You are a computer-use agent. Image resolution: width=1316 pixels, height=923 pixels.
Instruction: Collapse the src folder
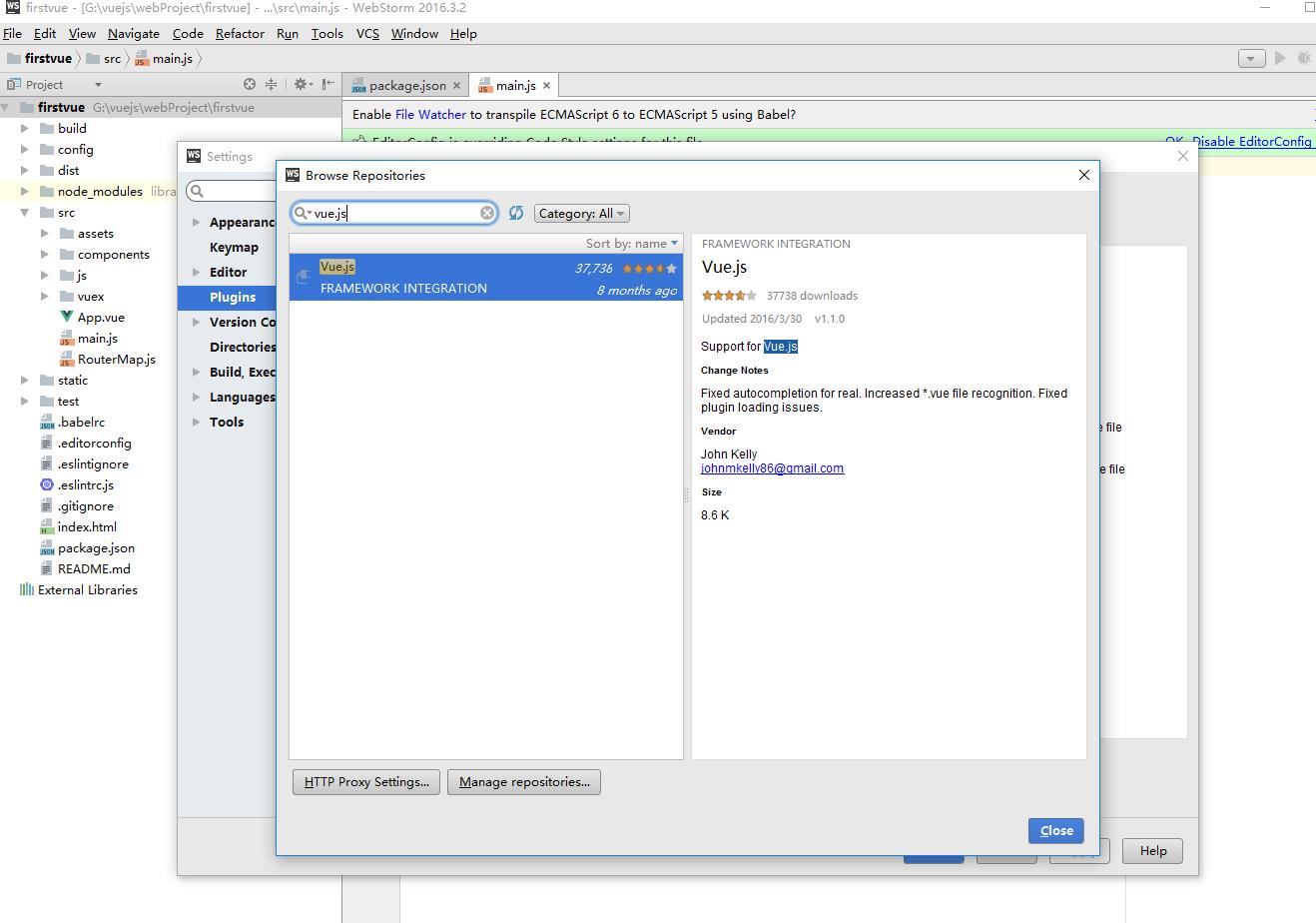[x=25, y=213]
